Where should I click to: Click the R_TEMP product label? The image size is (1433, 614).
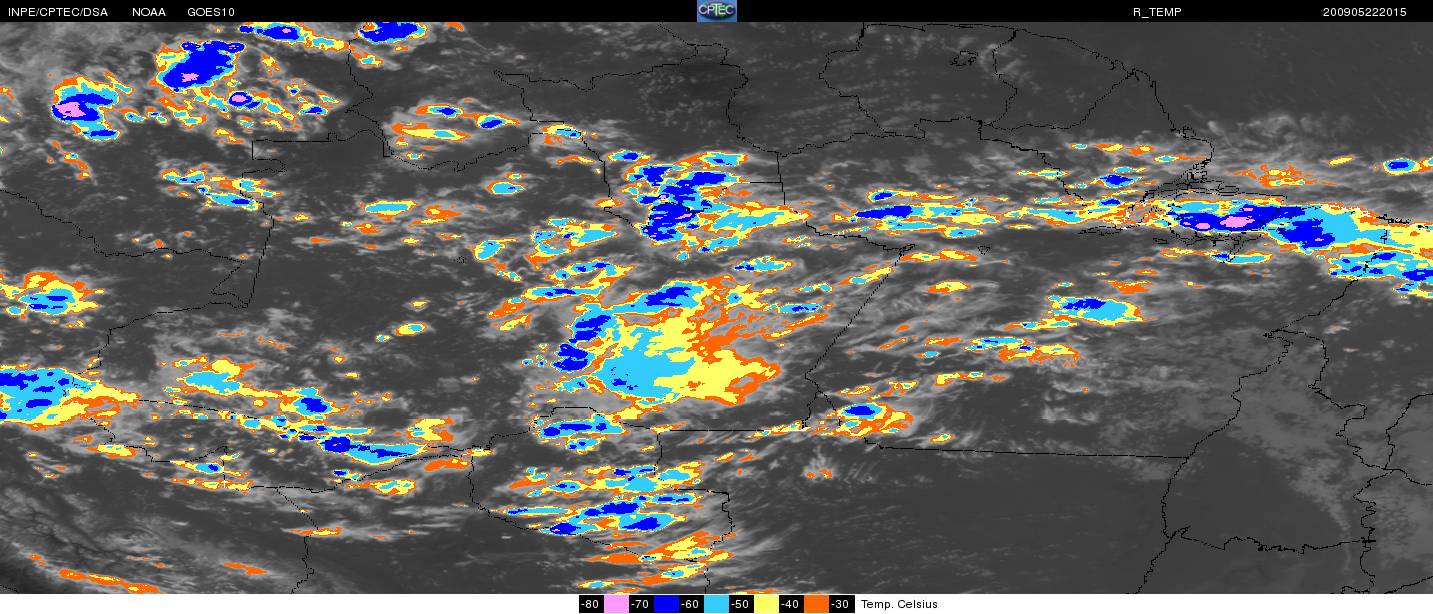pos(1156,12)
